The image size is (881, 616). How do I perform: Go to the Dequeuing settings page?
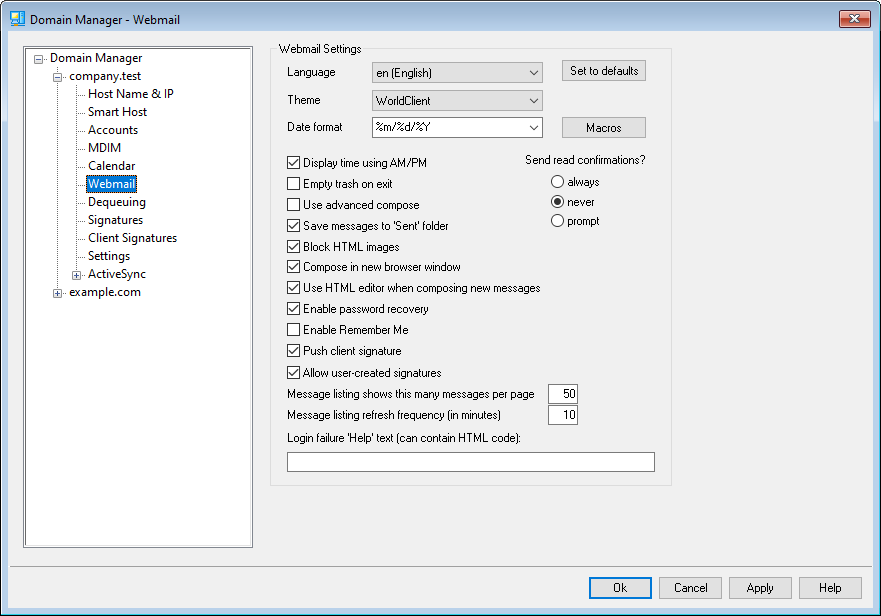(x=116, y=202)
